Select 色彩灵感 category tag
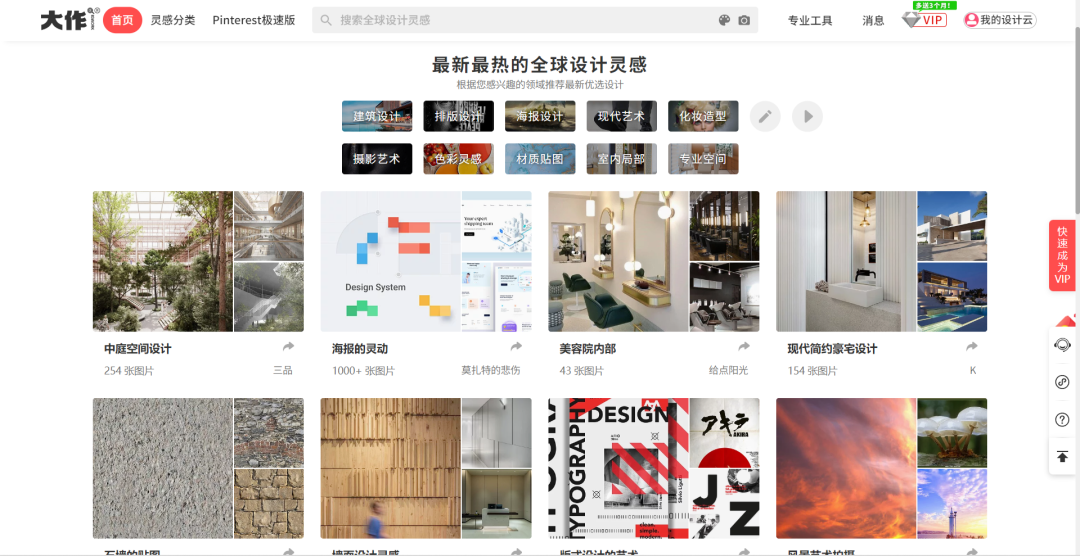 point(458,158)
